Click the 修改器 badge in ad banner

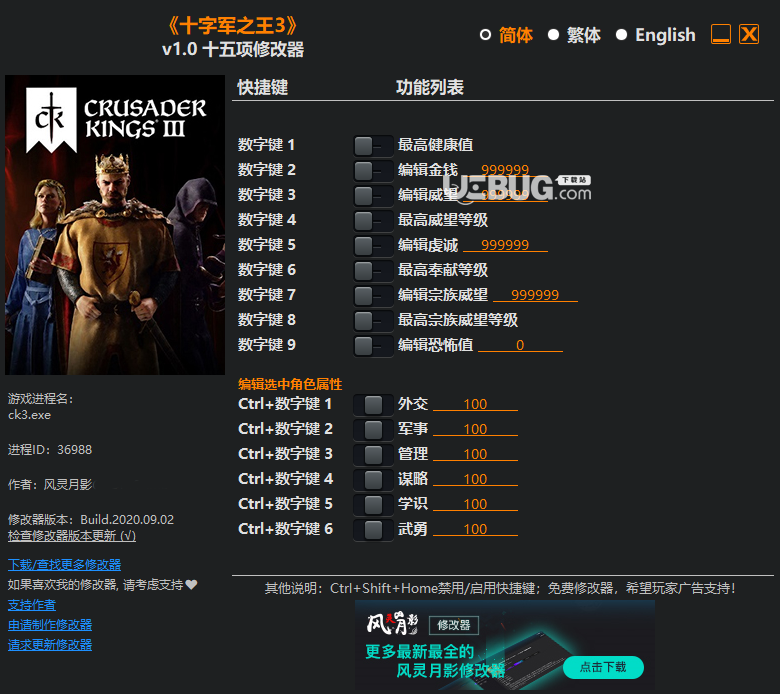[454, 625]
